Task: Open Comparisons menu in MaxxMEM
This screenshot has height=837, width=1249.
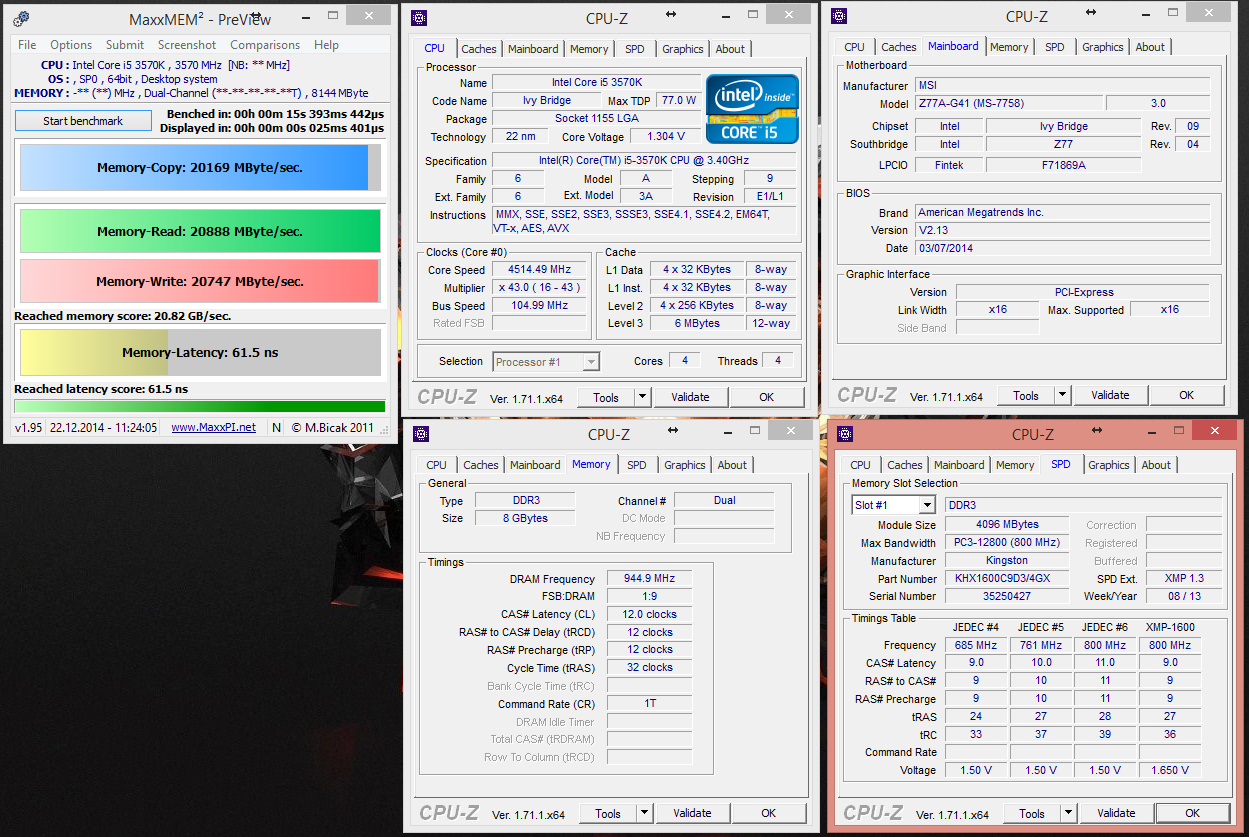Action: [265, 45]
